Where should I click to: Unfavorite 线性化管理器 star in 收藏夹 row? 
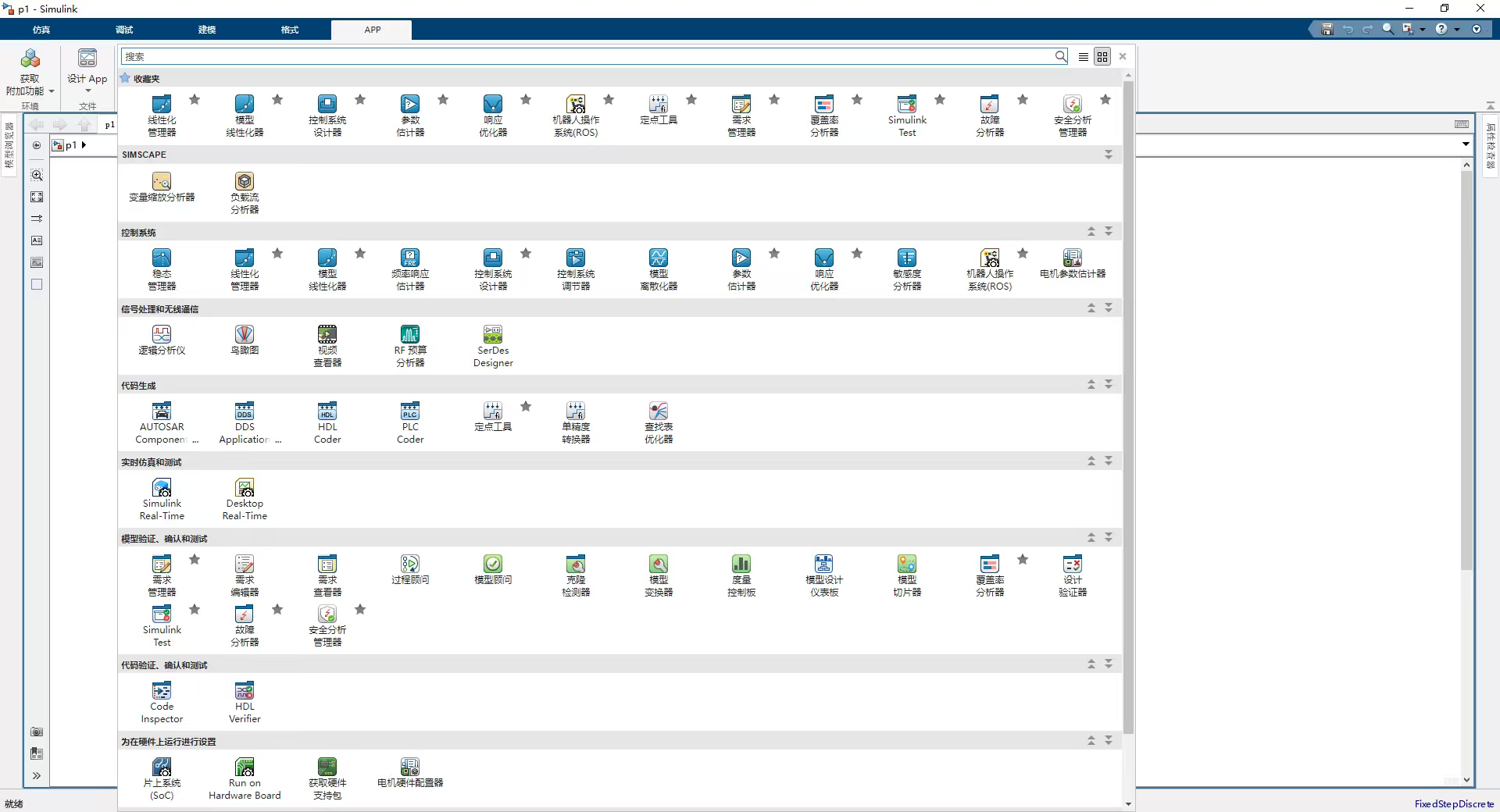(195, 99)
